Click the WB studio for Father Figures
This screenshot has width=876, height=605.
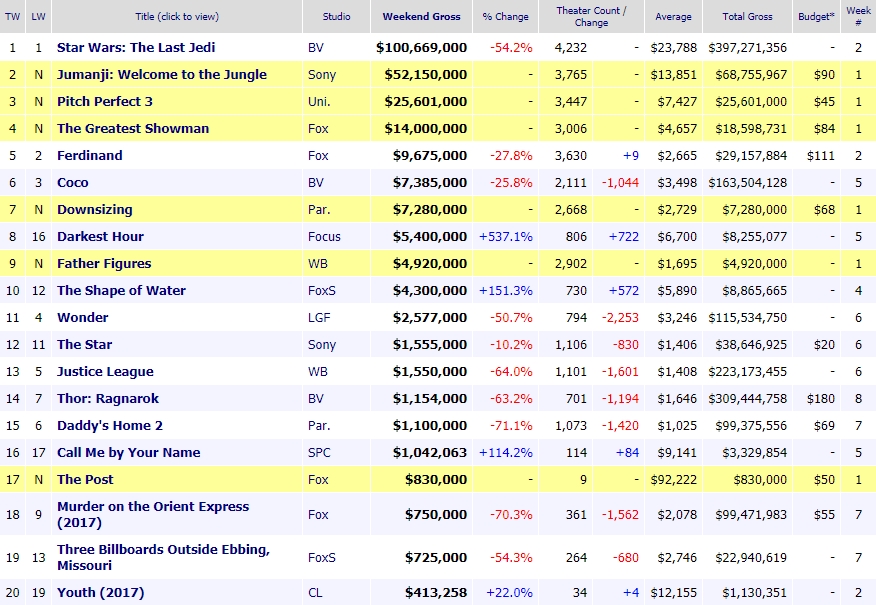click(318, 264)
